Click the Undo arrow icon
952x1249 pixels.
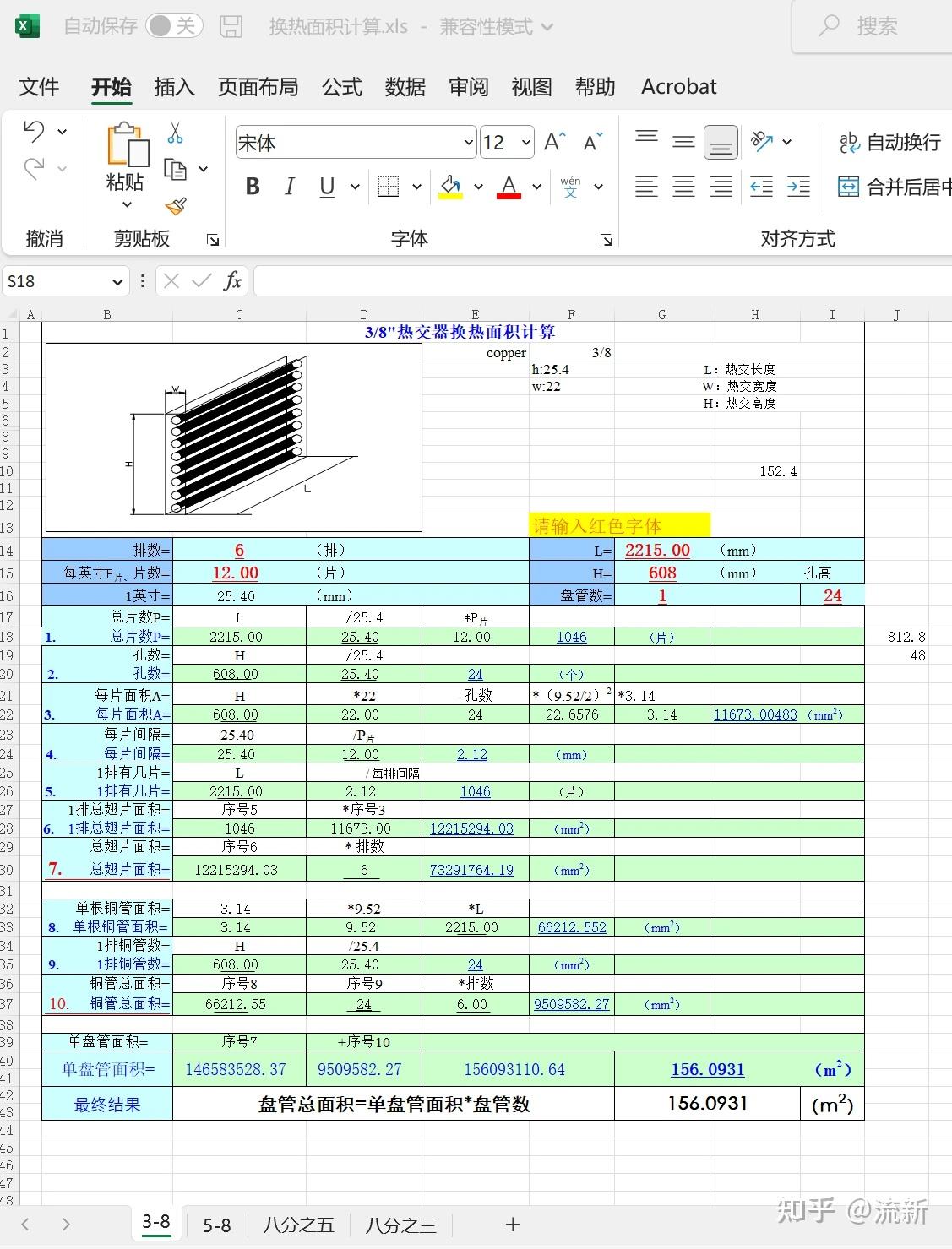pos(34,131)
